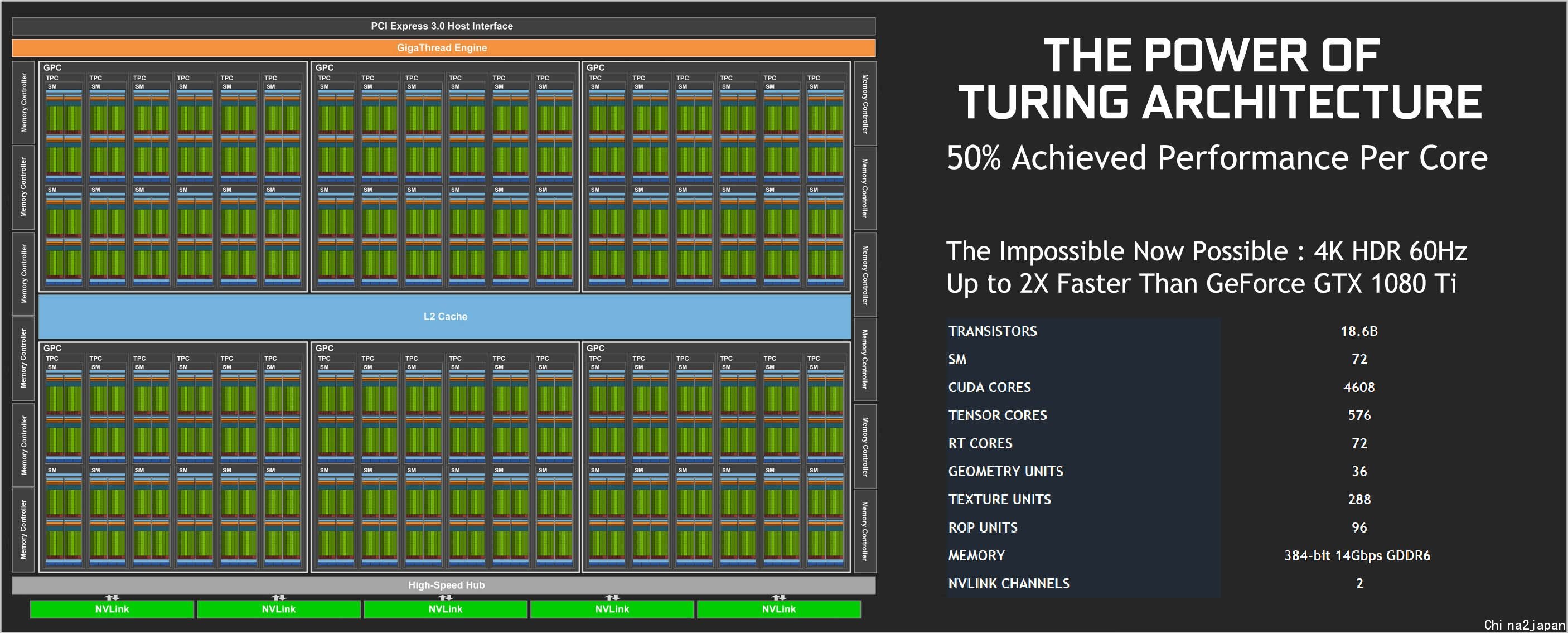Click the RT CORES label
This screenshot has width=1568, height=634.
pyautogui.click(x=980, y=444)
